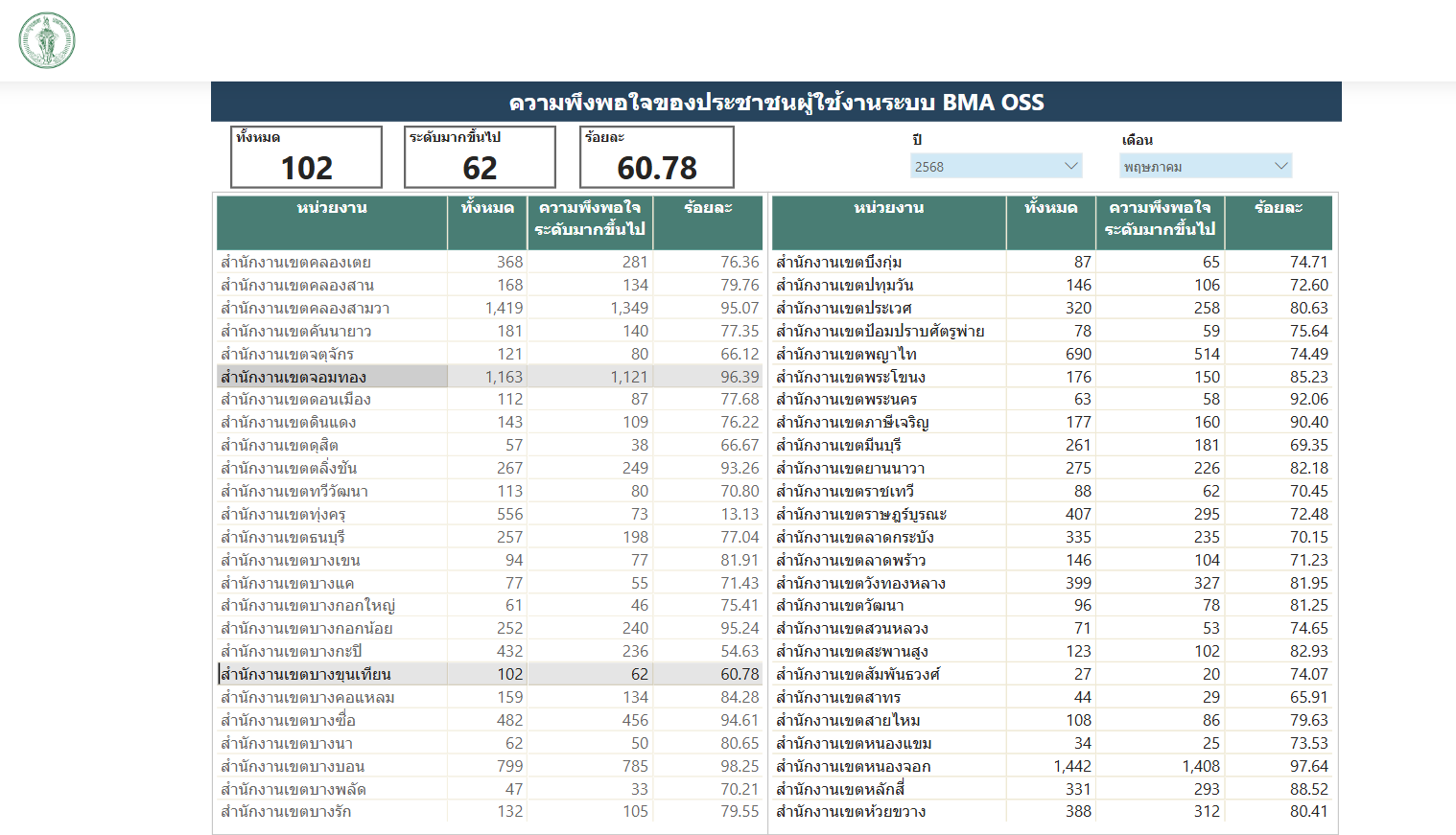Select row สำนักงานเขตสาทร
The height and width of the screenshot is (835, 1456).
[1052, 697]
